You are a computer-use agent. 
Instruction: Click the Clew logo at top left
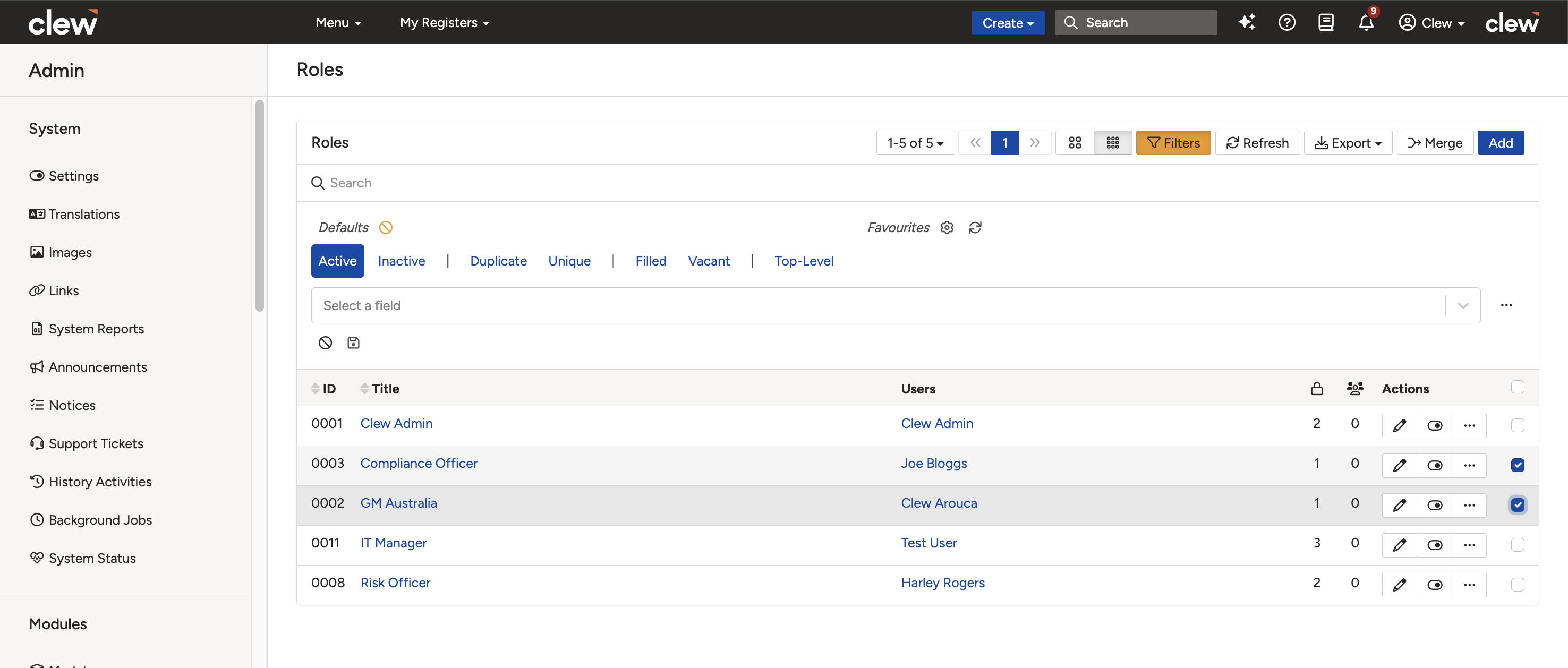tap(63, 22)
